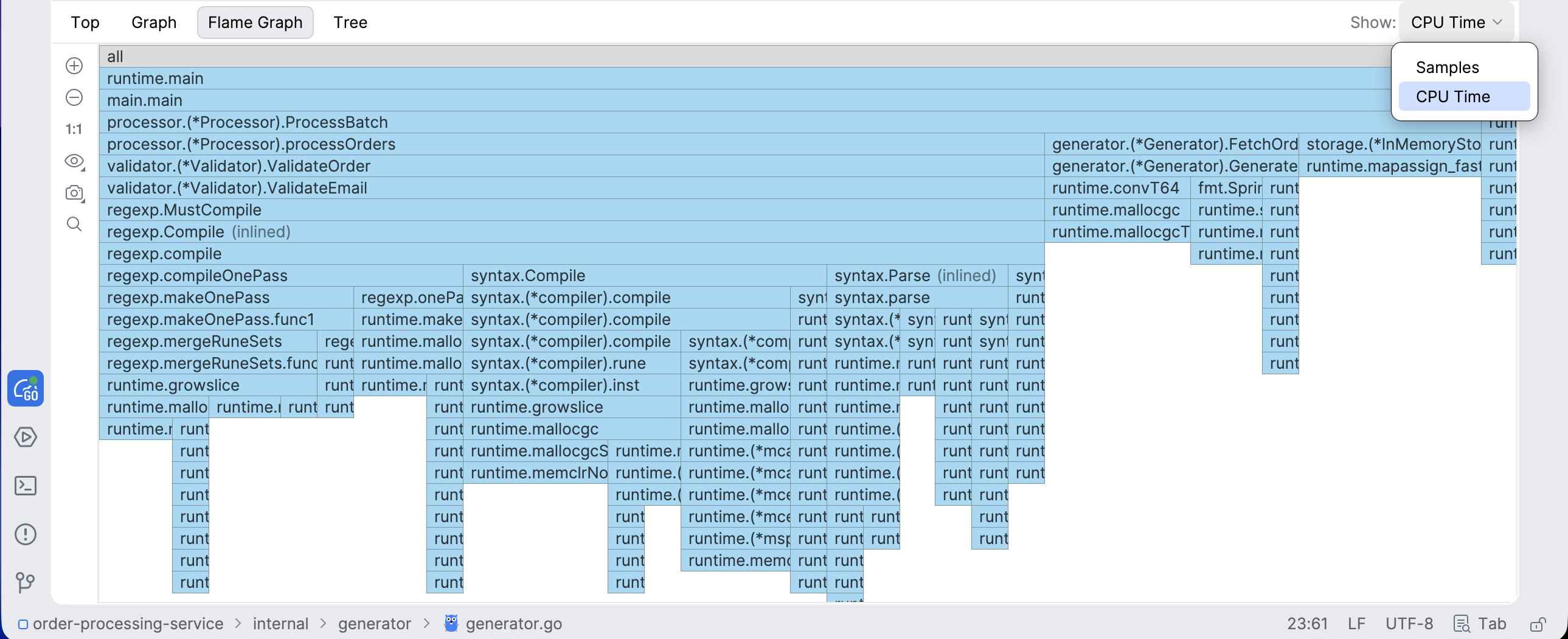The width and height of the screenshot is (1568, 639).
Task: Select the ValidateOrder frame
Action: [x=572, y=166]
